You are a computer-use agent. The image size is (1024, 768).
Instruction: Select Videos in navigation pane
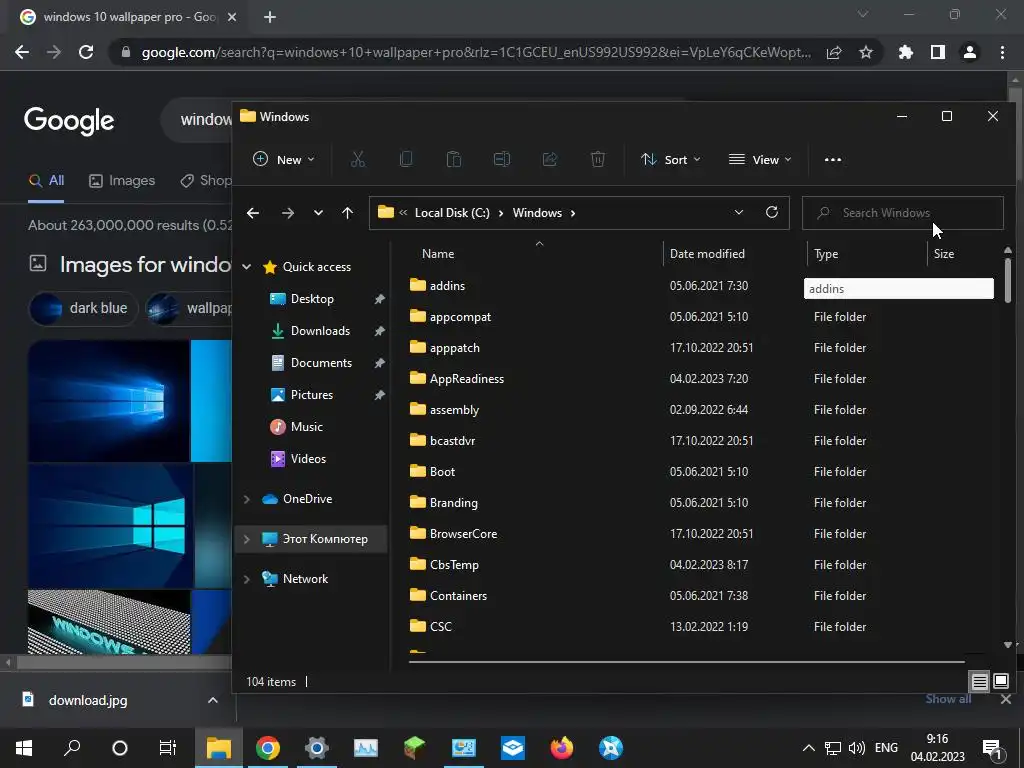[x=308, y=459]
